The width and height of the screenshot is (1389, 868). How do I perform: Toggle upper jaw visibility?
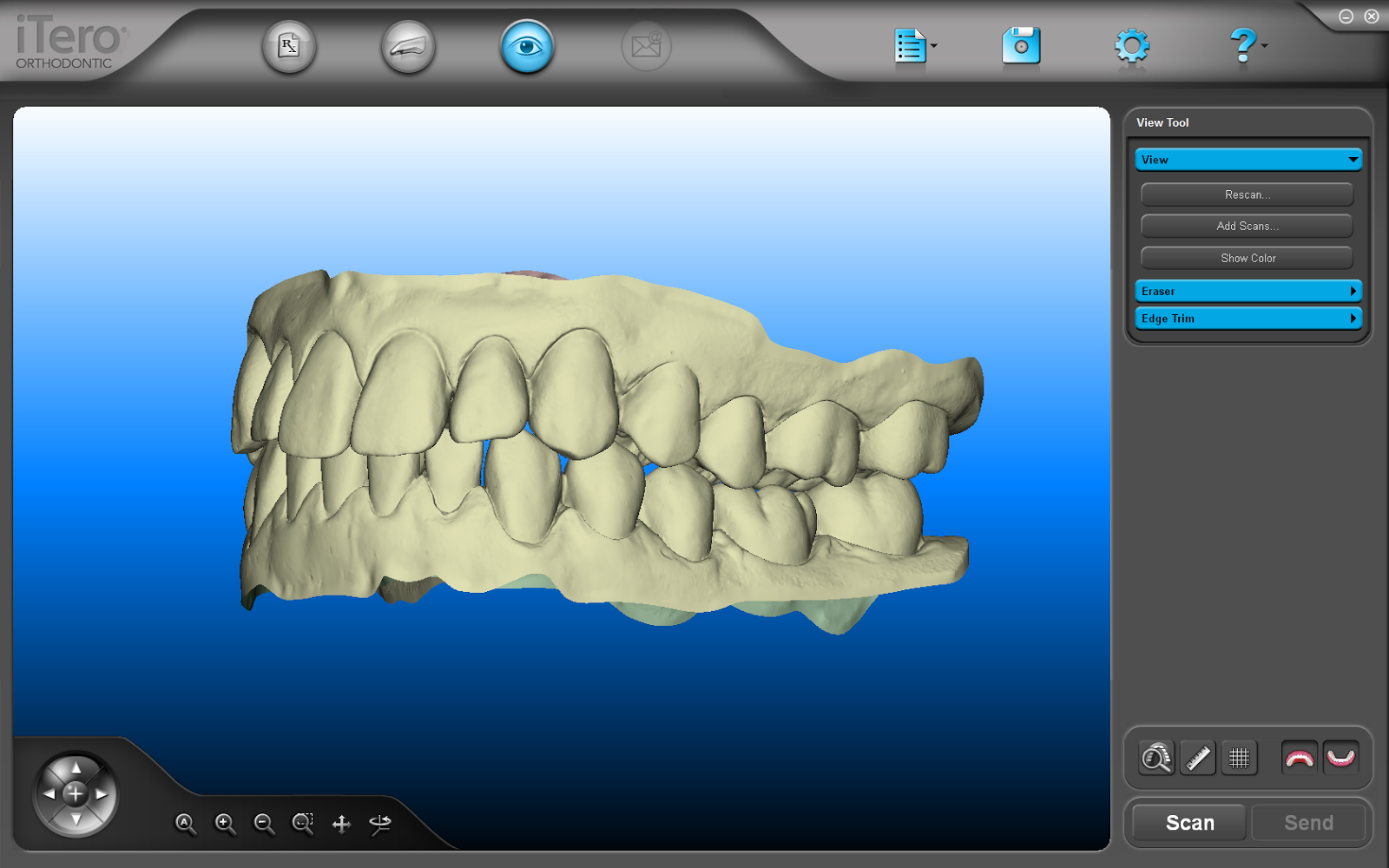[x=1300, y=758]
